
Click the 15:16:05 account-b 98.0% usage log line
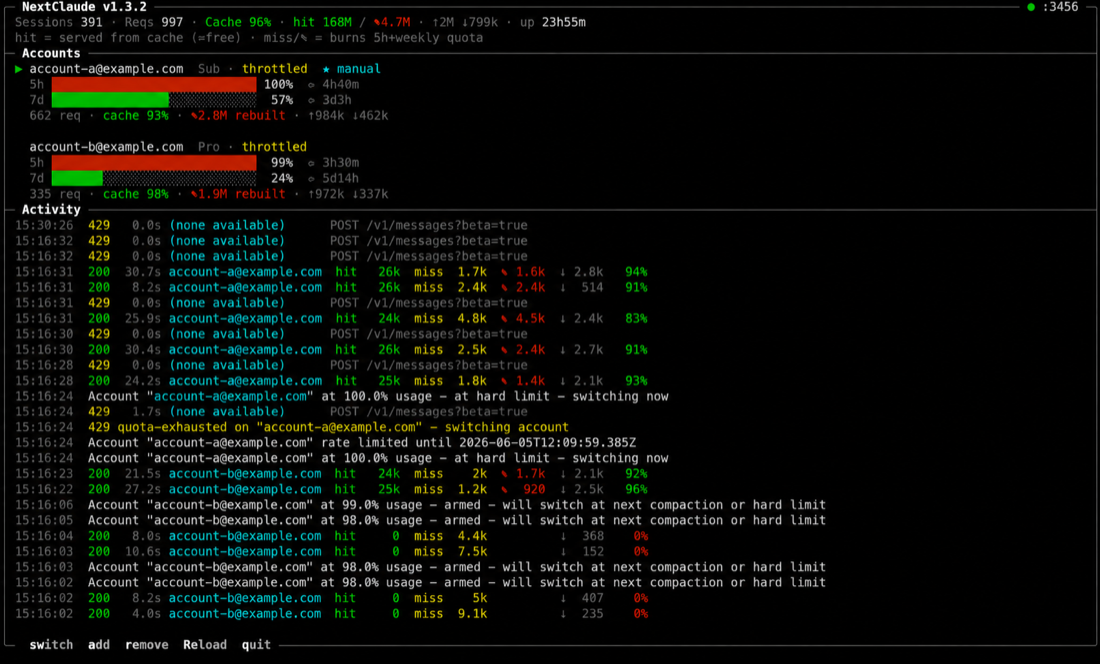tap(420, 521)
